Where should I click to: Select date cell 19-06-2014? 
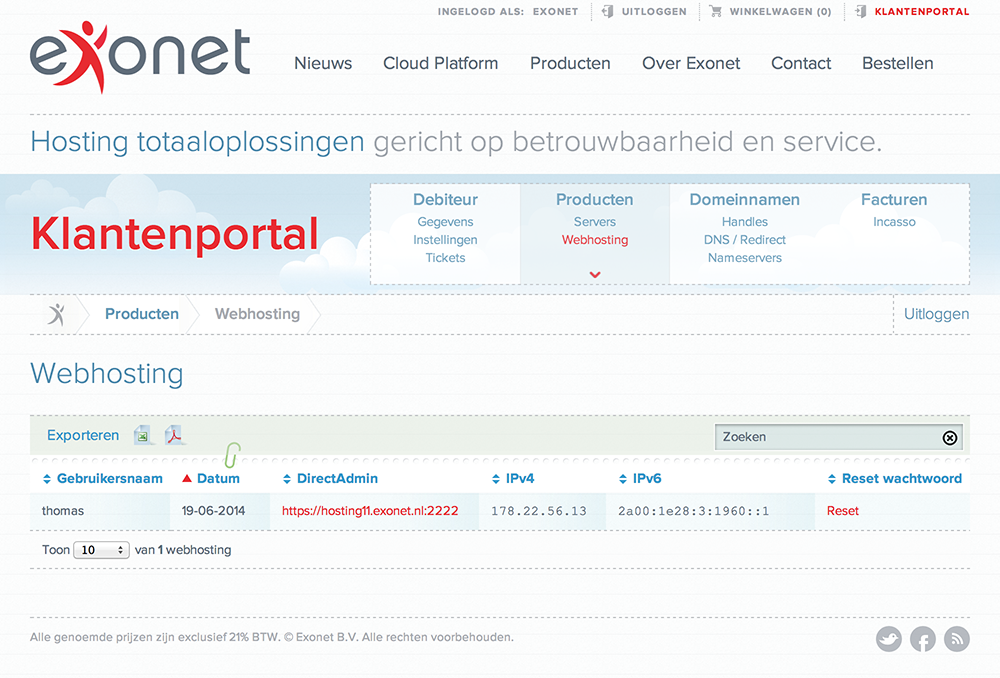[x=213, y=511]
